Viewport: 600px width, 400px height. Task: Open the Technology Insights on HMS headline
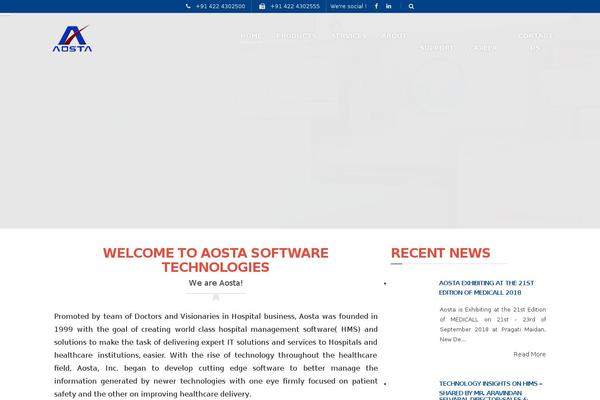click(491, 390)
